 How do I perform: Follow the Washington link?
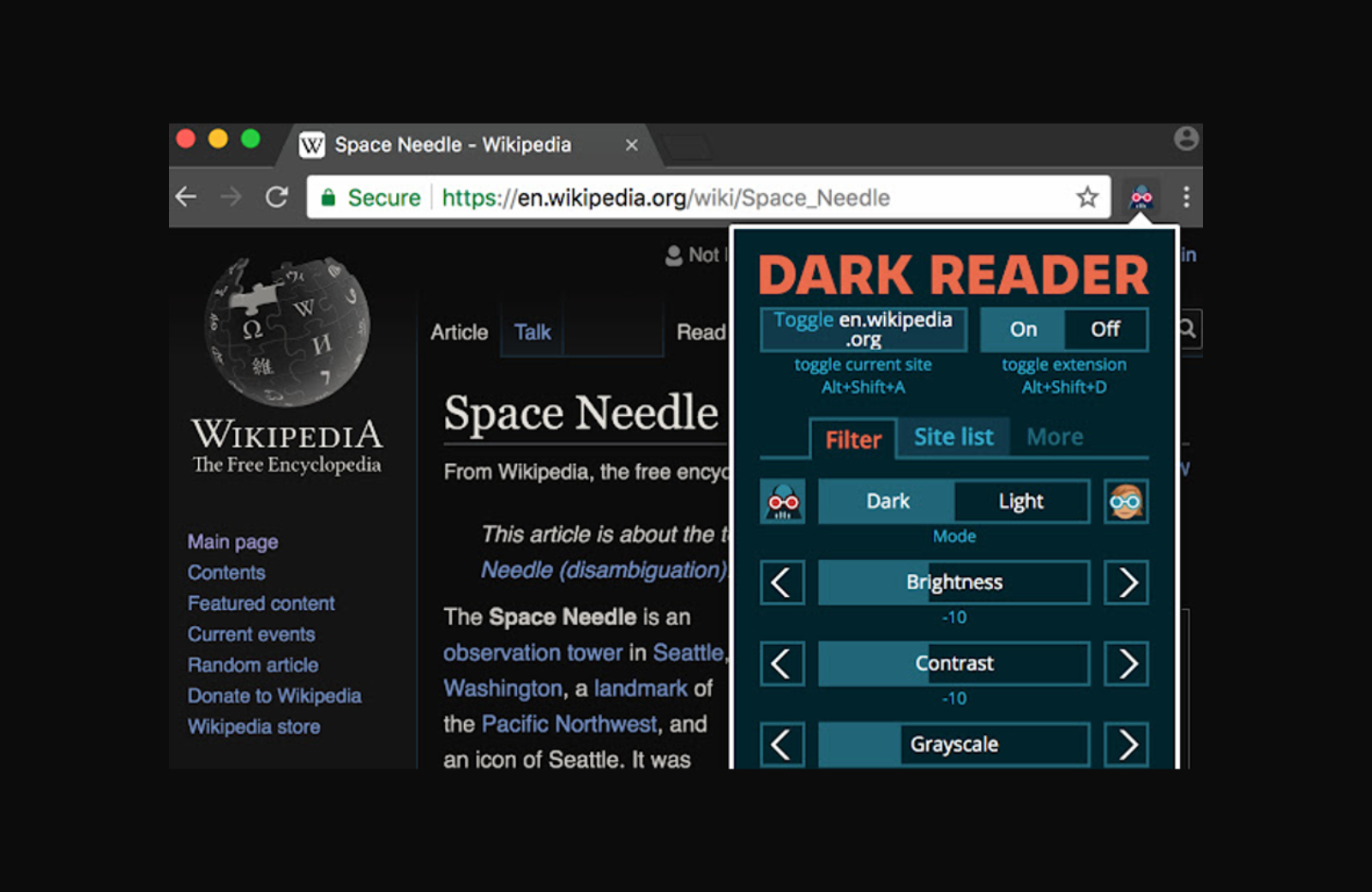pyautogui.click(x=502, y=689)
